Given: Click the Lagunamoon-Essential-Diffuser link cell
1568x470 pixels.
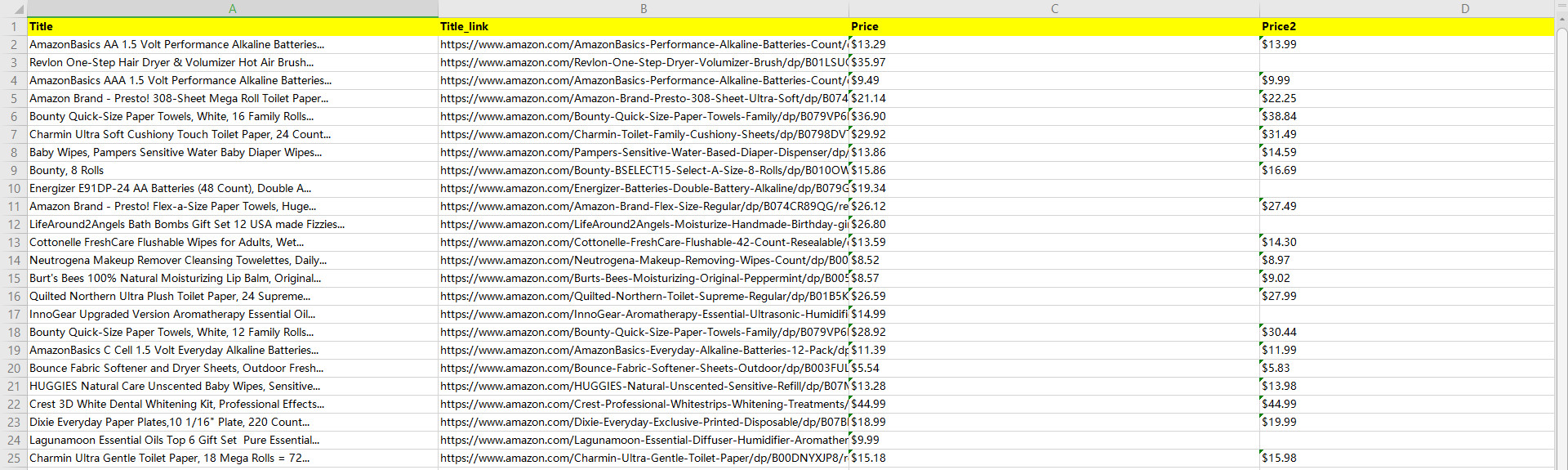Looking at the screenshot, I should coord(644,440).
